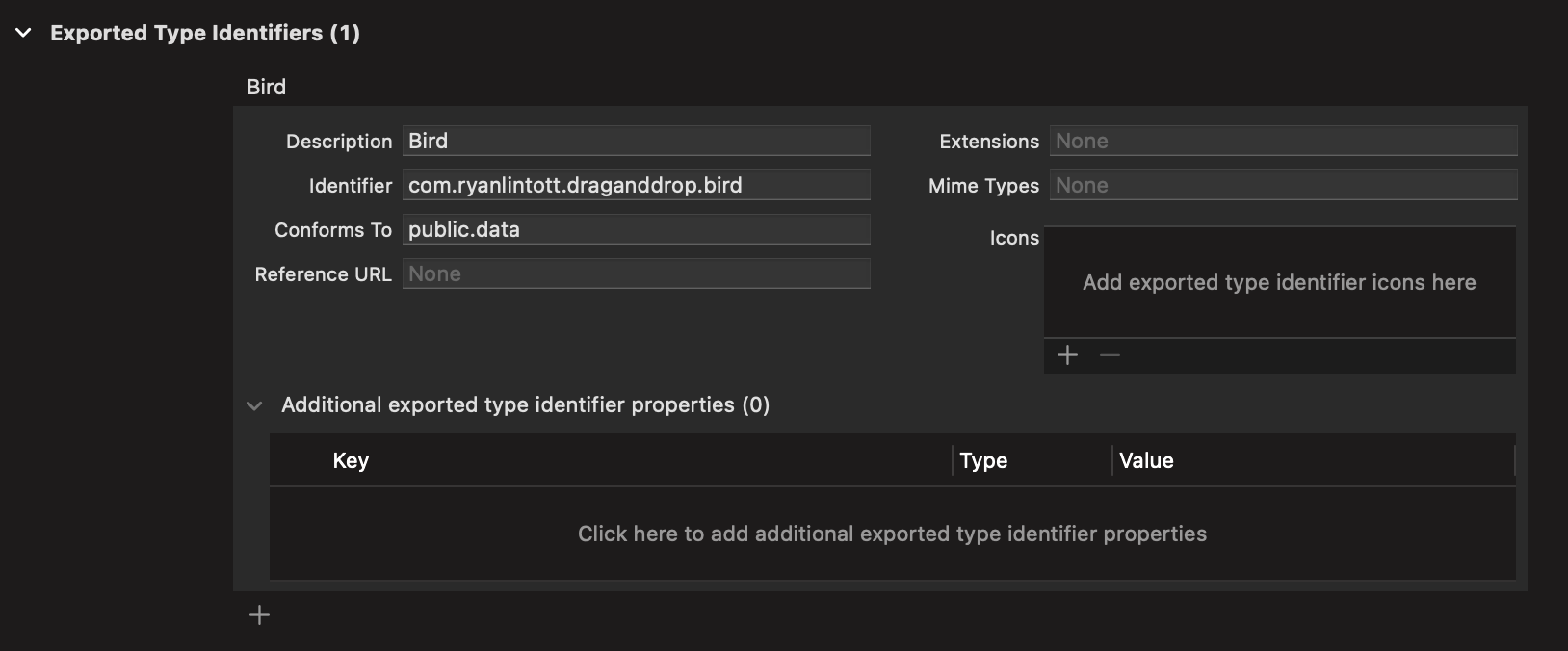Focus the Mime Types field
This screenshot has width=1568, height=651.
click(1283, 185)
